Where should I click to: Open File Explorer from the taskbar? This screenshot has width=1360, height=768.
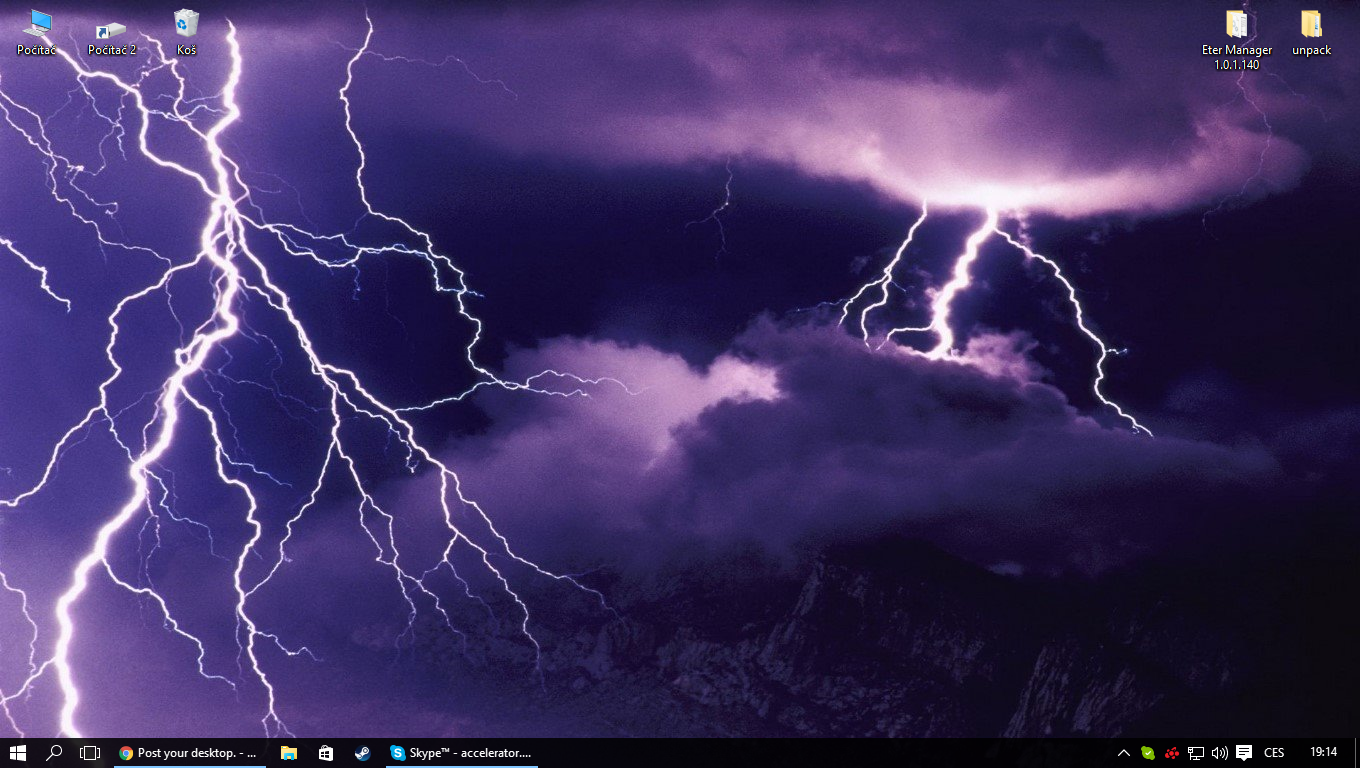pos(289,753)
